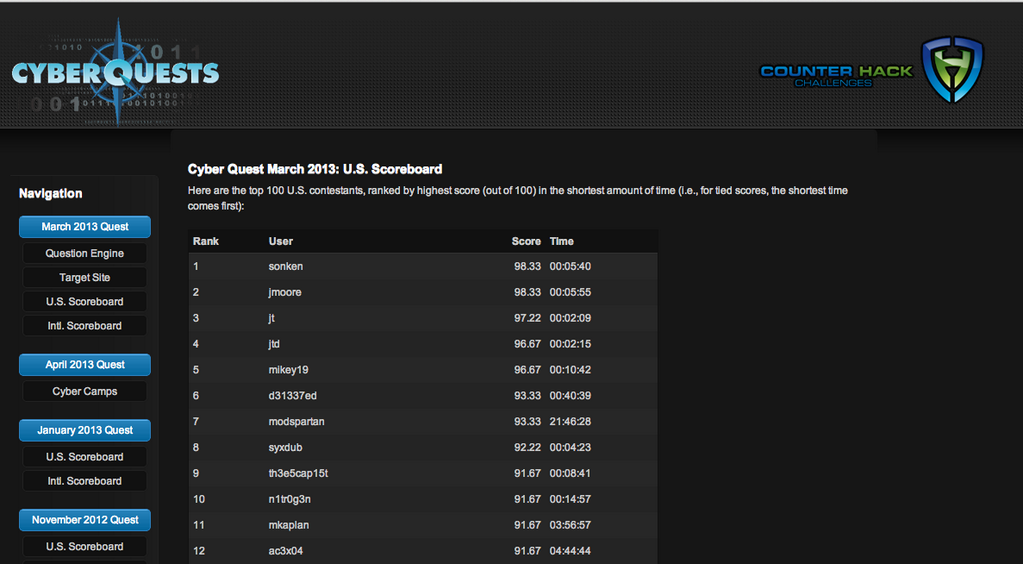This screenshot has height=564, width=1023.
Task: Open the Question Engine link
Action: coord(85,253)
